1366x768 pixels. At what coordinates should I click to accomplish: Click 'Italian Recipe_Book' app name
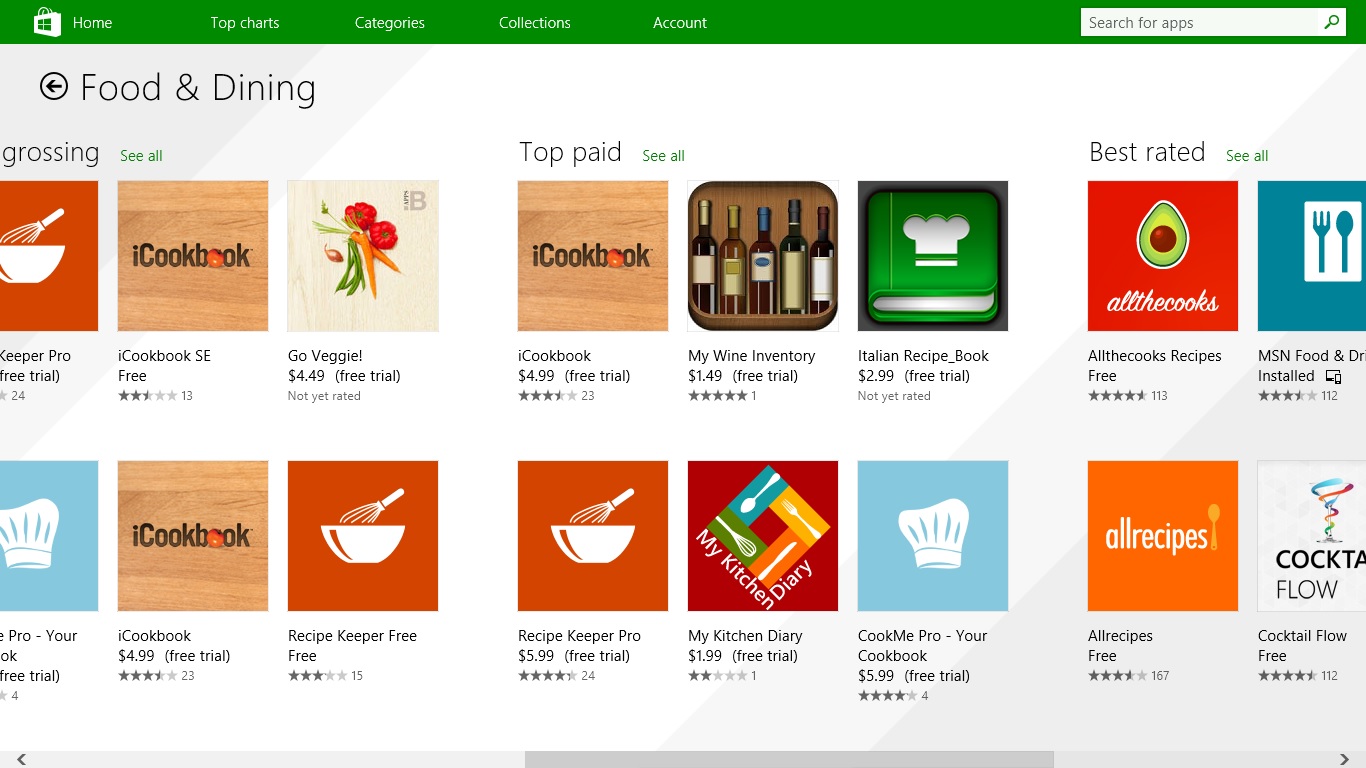[923, 356]
